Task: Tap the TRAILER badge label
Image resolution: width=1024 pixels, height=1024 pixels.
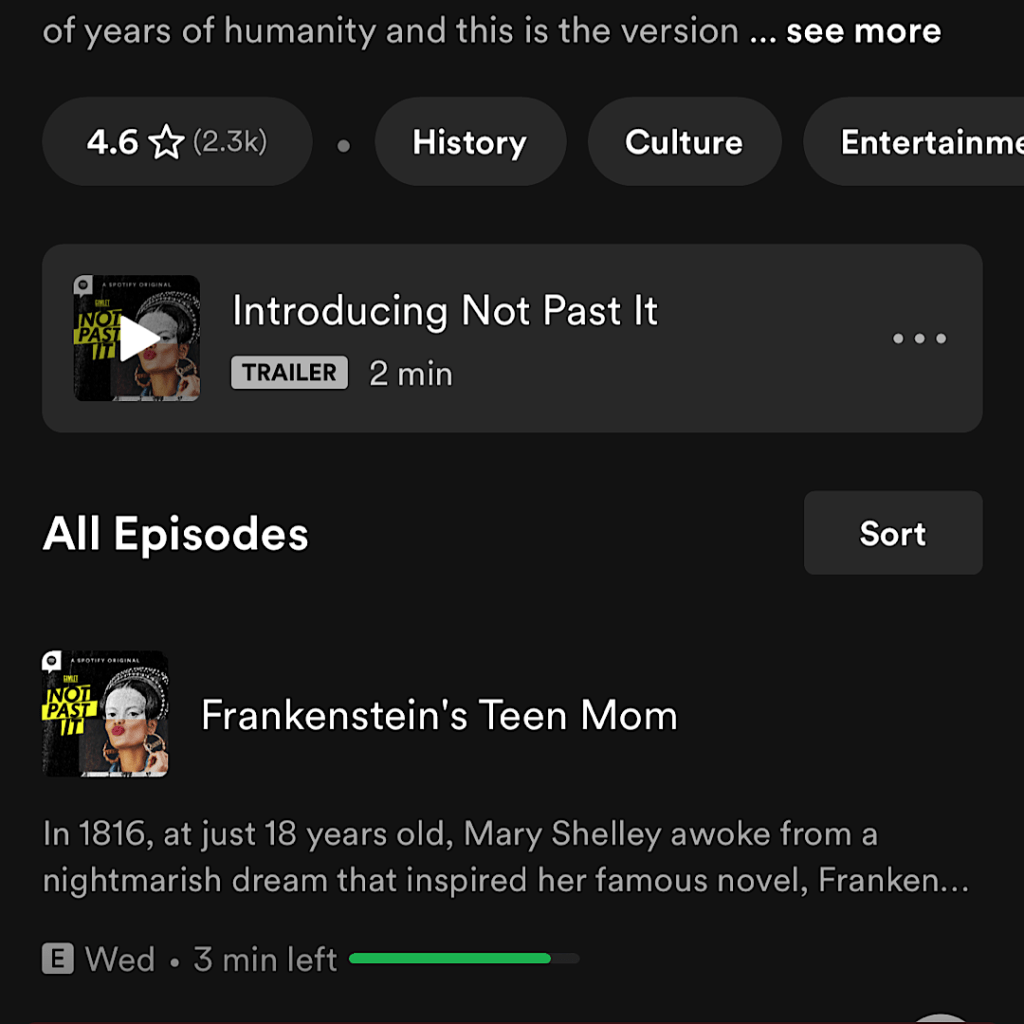Action: [x=289, y=373]
